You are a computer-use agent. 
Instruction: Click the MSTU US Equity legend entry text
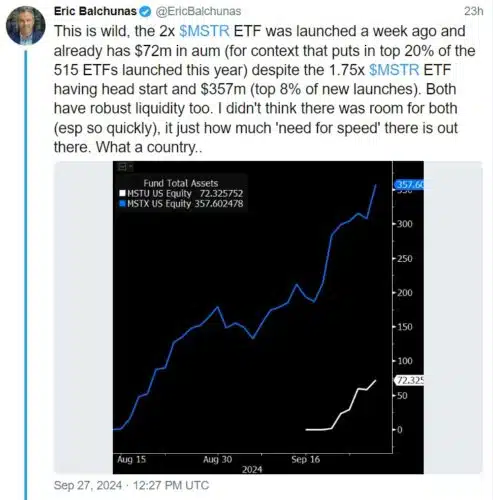[x=159, y=193]
